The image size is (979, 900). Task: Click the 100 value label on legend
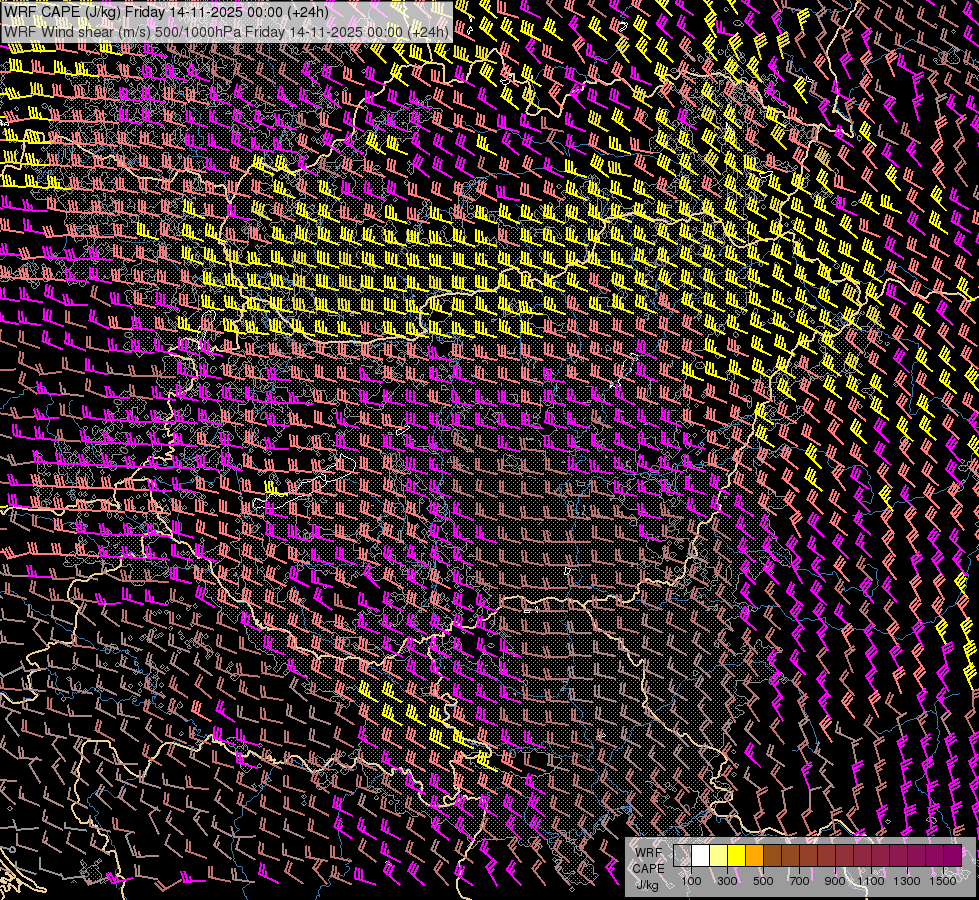691,881
